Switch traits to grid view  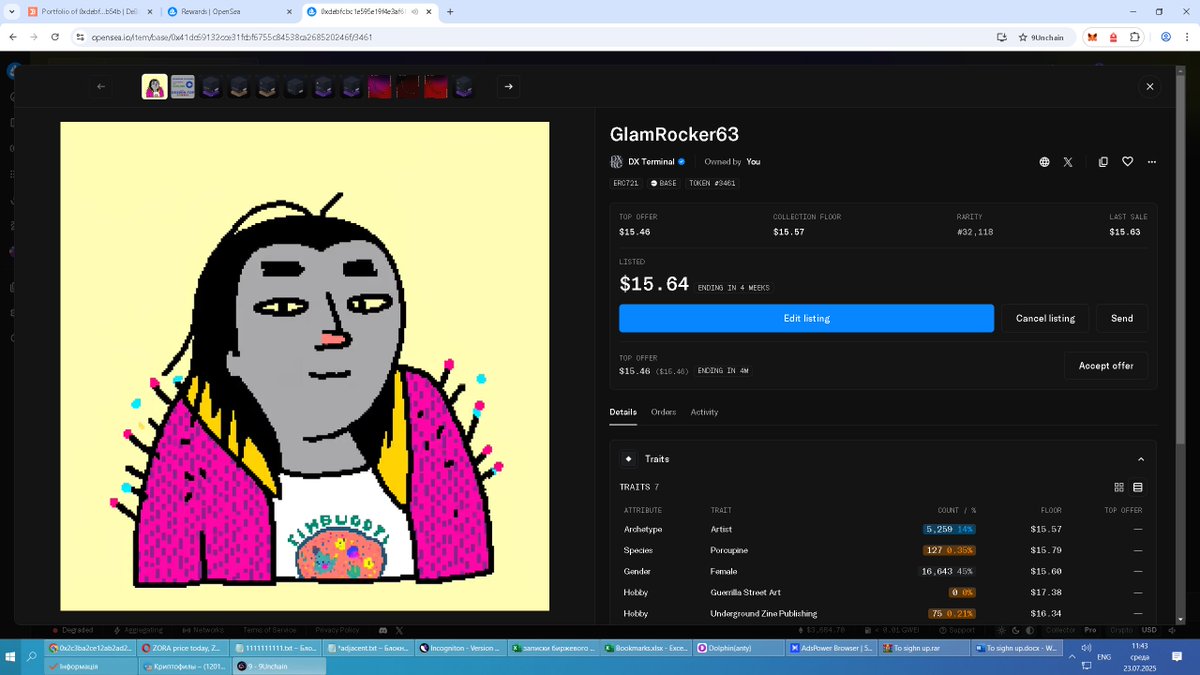click(1119, 487)
